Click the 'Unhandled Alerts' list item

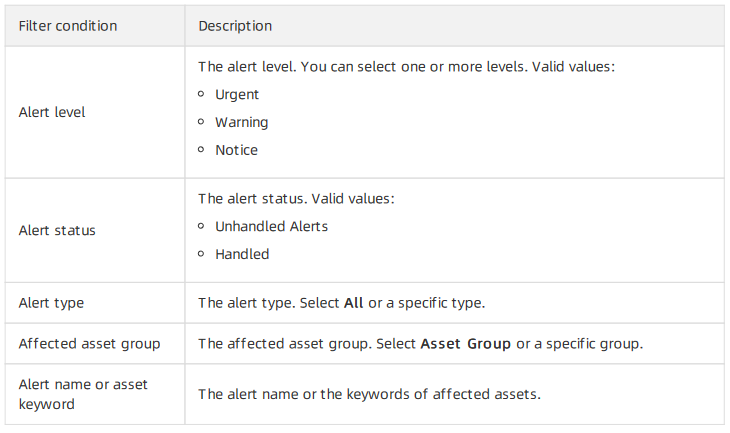[271, 226]
